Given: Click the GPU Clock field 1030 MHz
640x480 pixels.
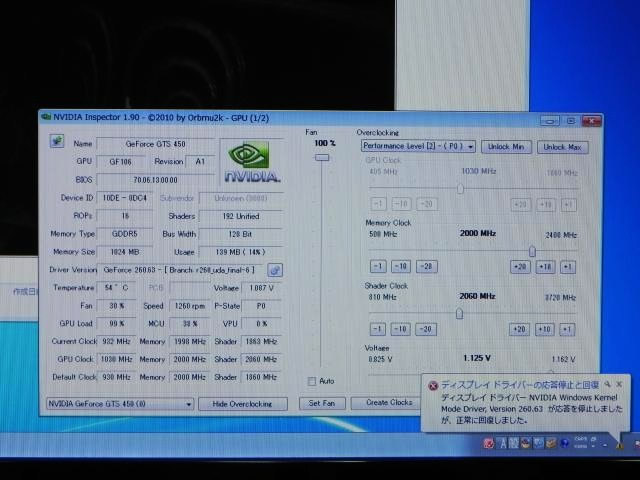Looking at the screenshot, I should [x=116, y=359].
